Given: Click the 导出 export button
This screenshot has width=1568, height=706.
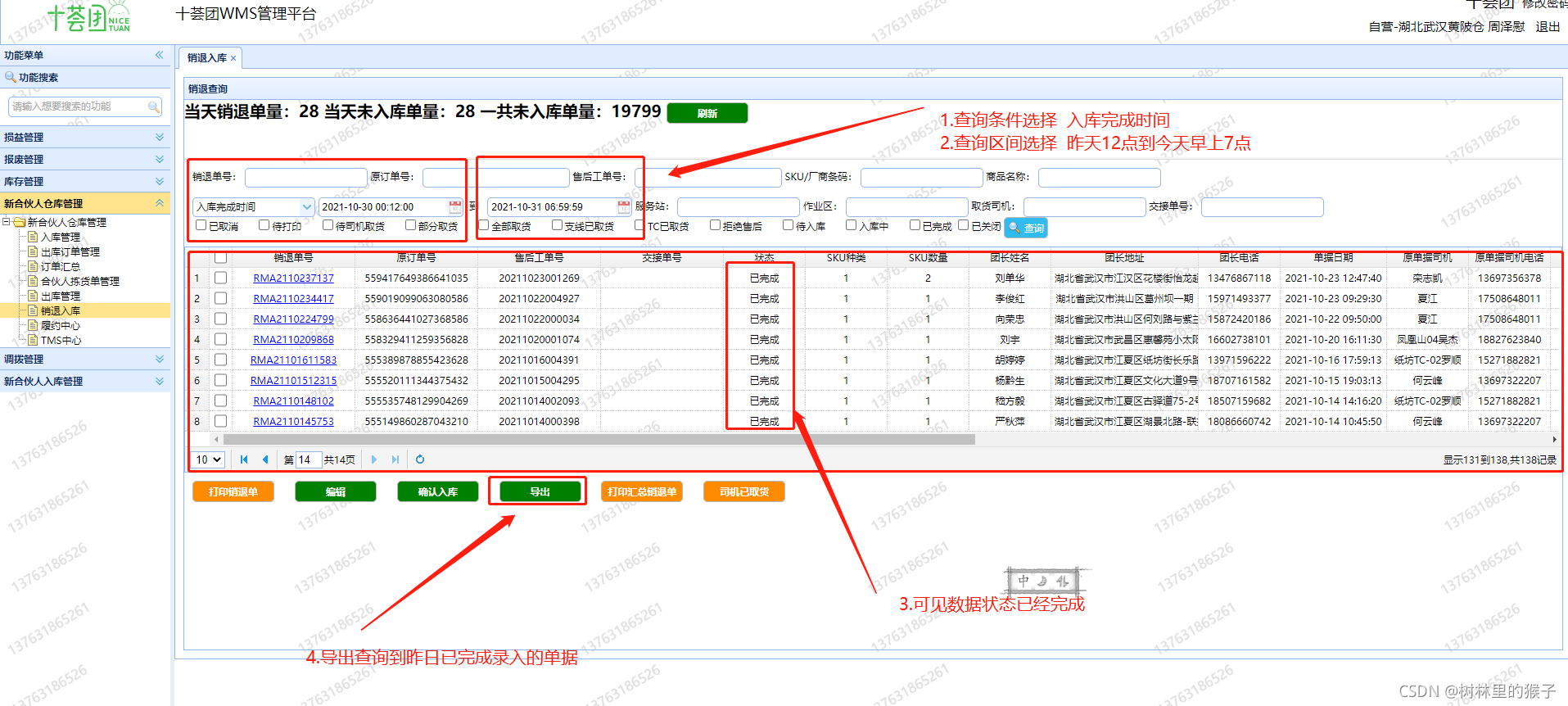Looking at the screenshot, I should coord(540,491).
